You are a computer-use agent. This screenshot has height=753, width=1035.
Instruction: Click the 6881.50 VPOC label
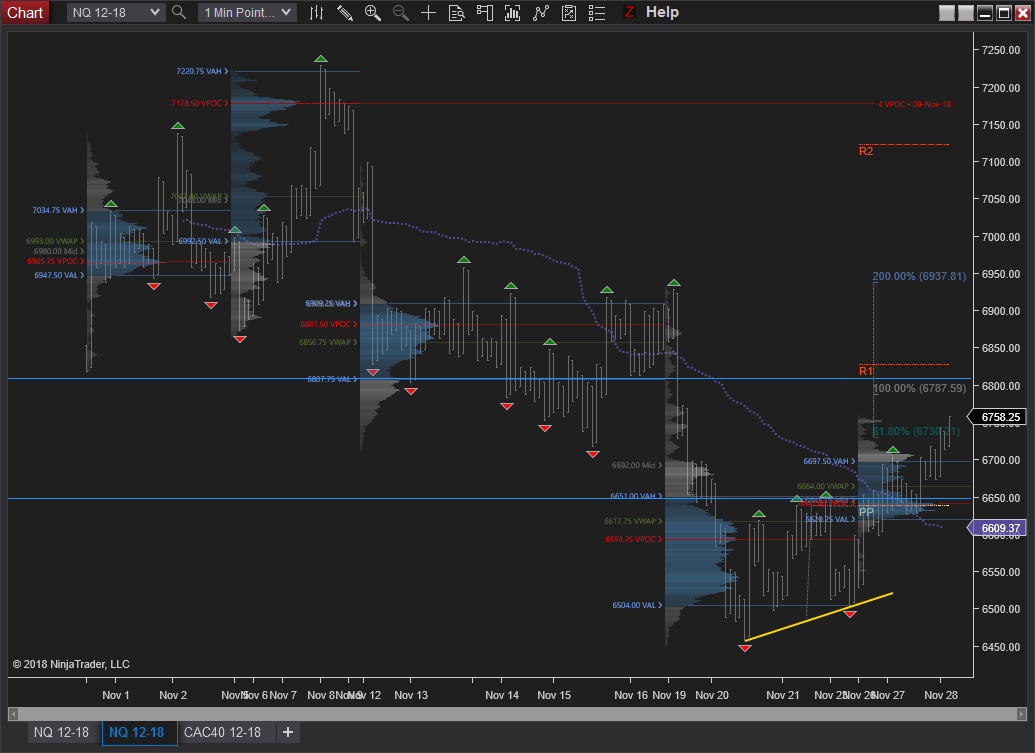(x=329, y=324)
